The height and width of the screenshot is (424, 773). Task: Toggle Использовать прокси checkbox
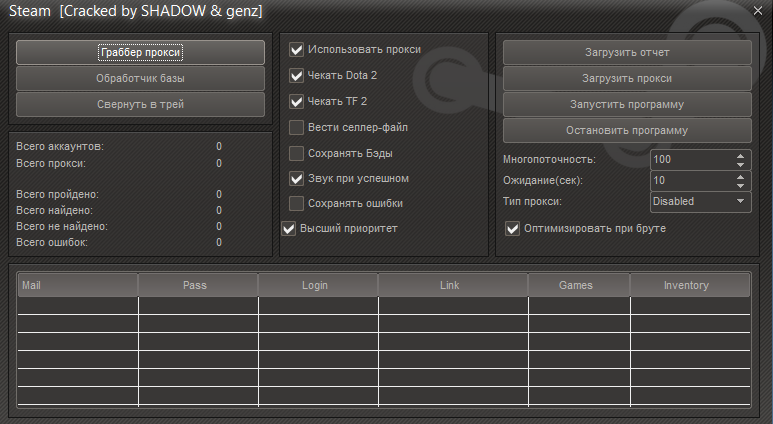pos(296,49)
